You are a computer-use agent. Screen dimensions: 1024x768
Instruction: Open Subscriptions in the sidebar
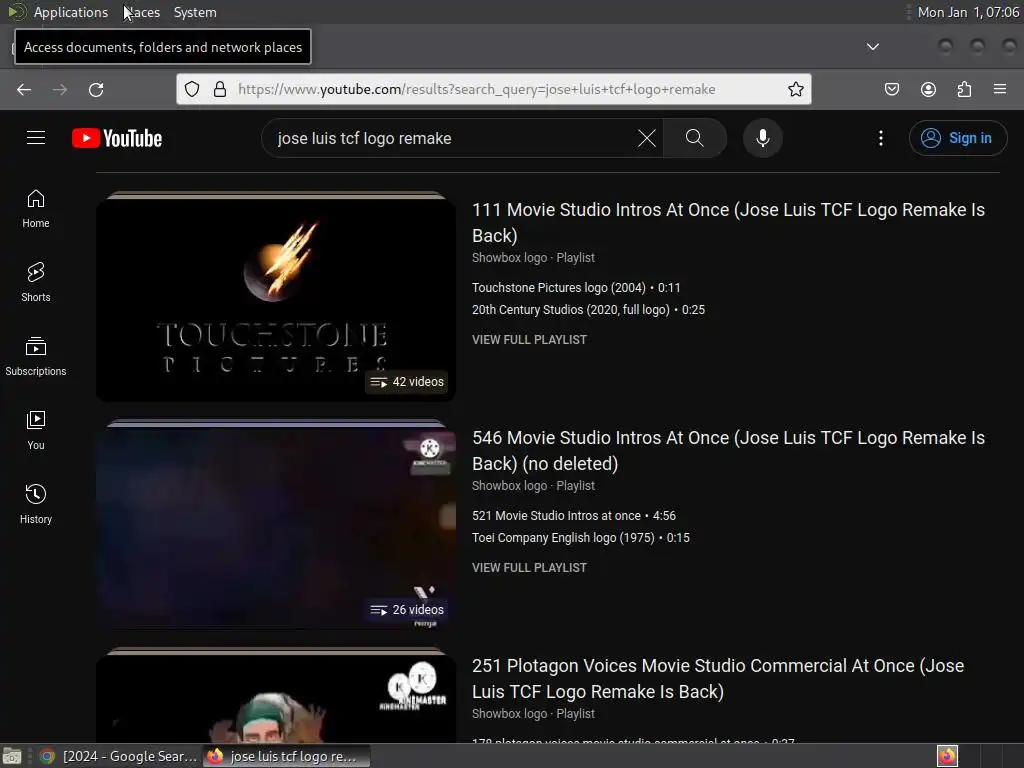click(36, 357)
